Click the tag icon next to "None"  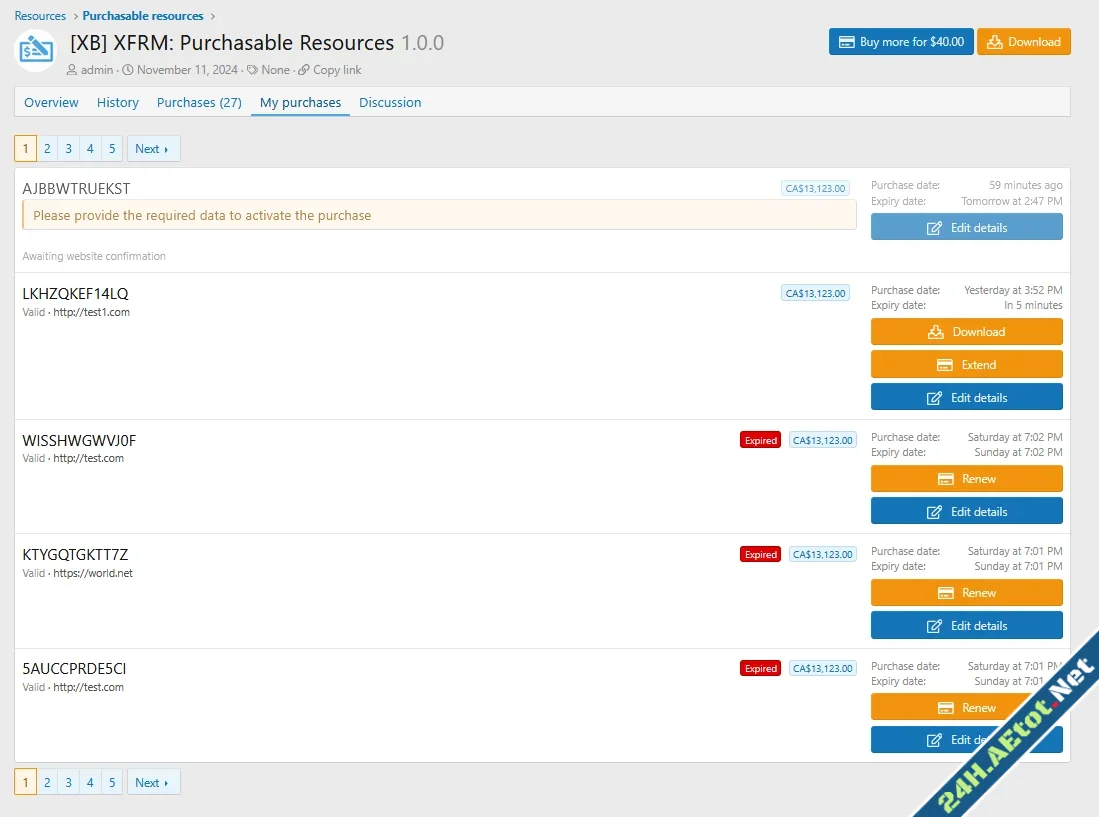pos(255,70)
